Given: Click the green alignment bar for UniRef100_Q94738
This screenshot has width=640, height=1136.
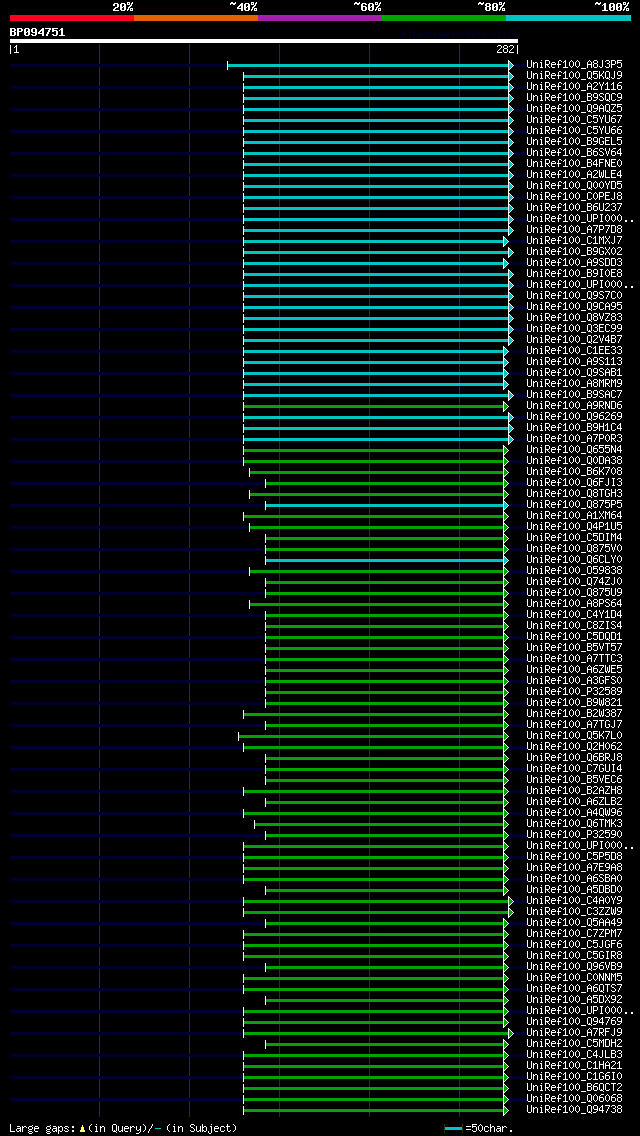Looking at the screenshot, I should (x=374, y=1110).
